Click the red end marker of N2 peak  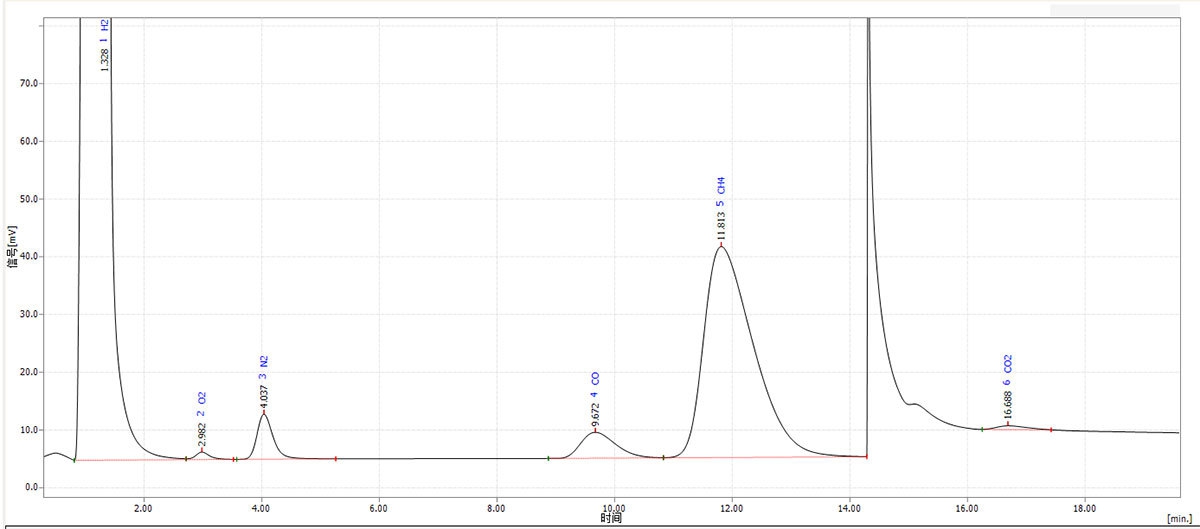click(335, 459)
